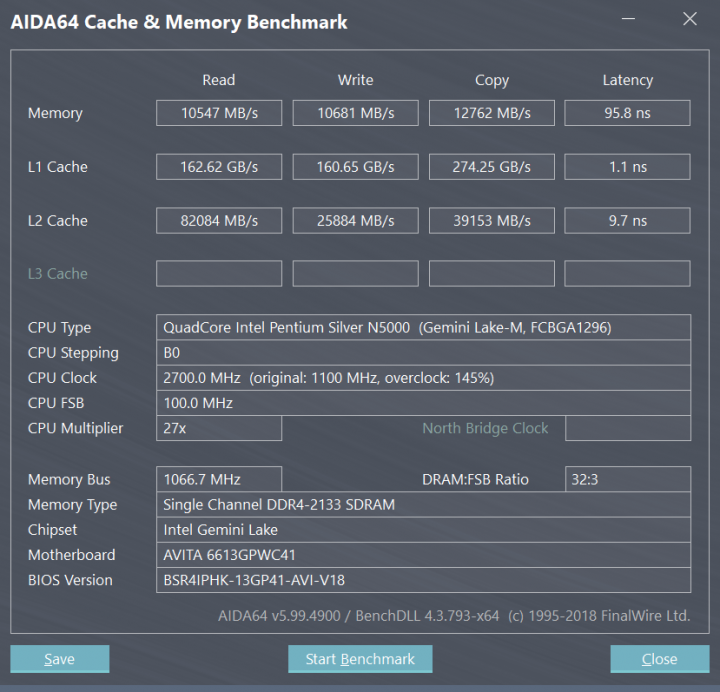Click the Write column header
Viewport: 720px width, 692px height.
pos(355,80)
